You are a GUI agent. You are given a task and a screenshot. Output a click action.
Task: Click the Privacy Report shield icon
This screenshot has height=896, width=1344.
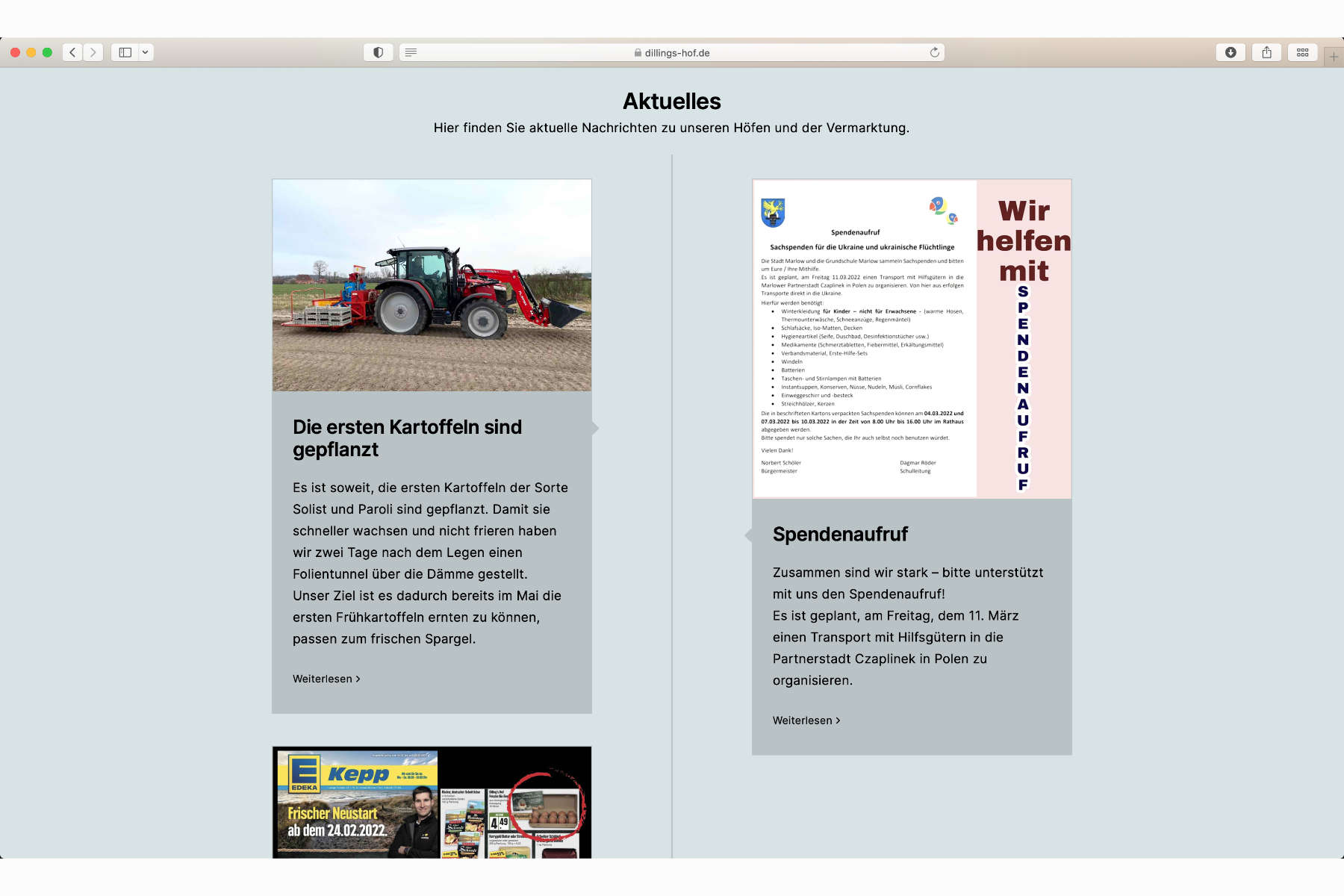378,52
